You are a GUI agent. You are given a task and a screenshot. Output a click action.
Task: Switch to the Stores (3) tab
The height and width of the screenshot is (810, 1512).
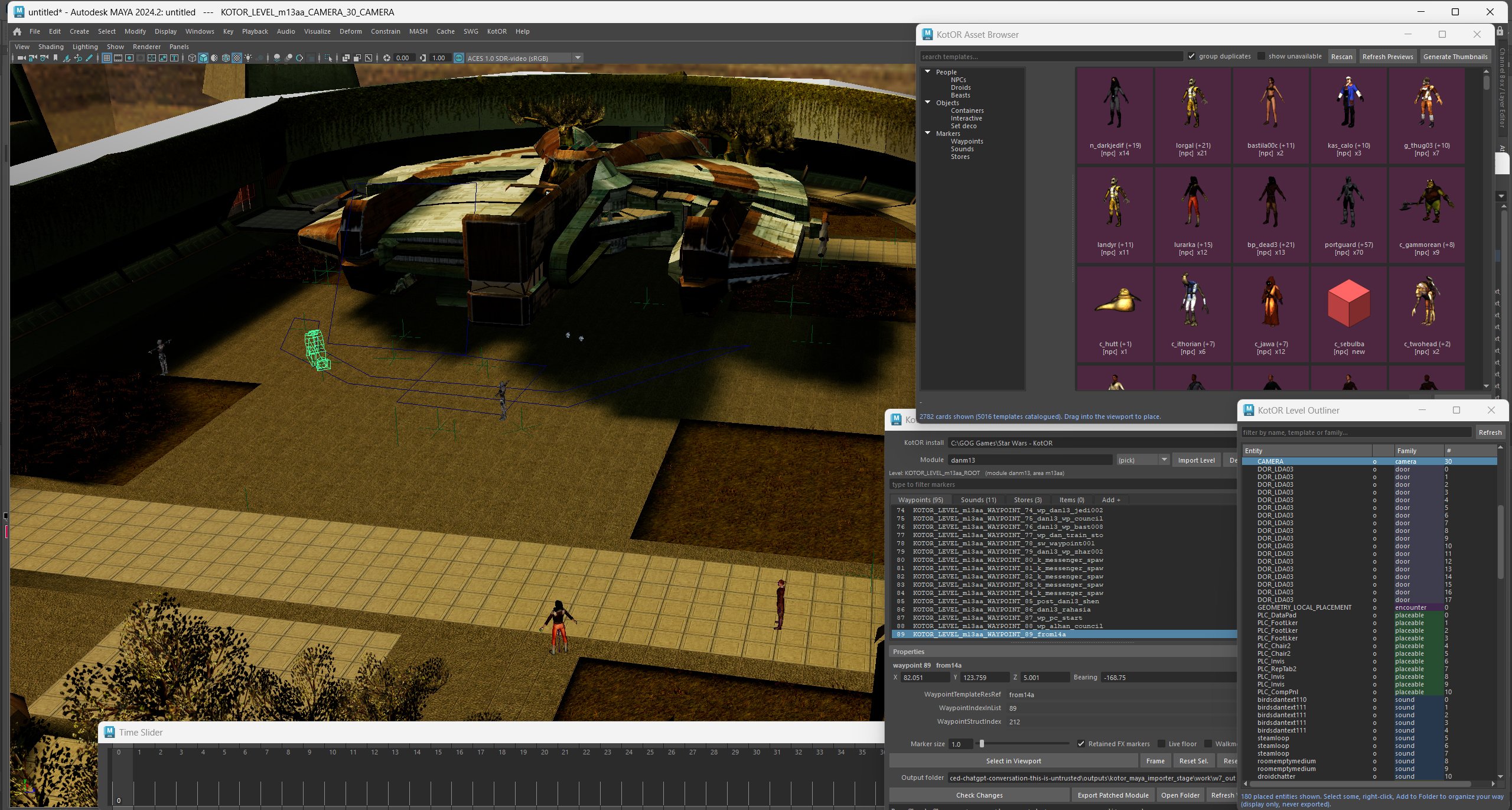(1028, 500)
